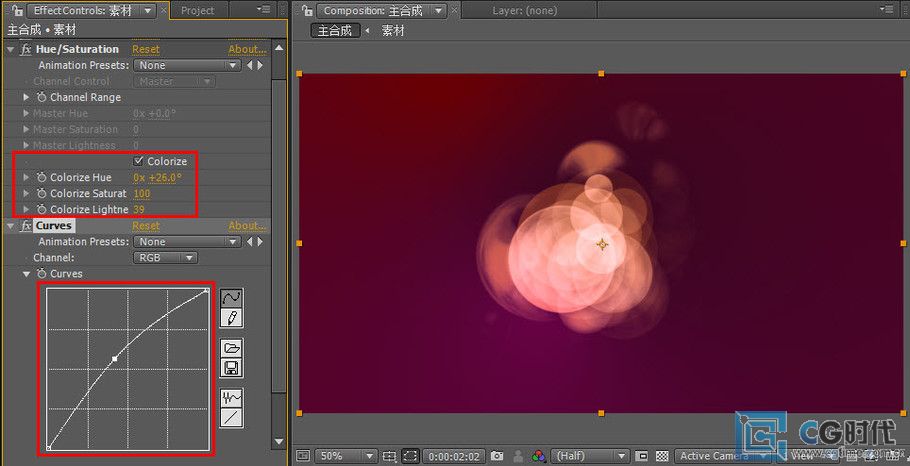Go to next Curves animation preset arrow

coord(260,242)
